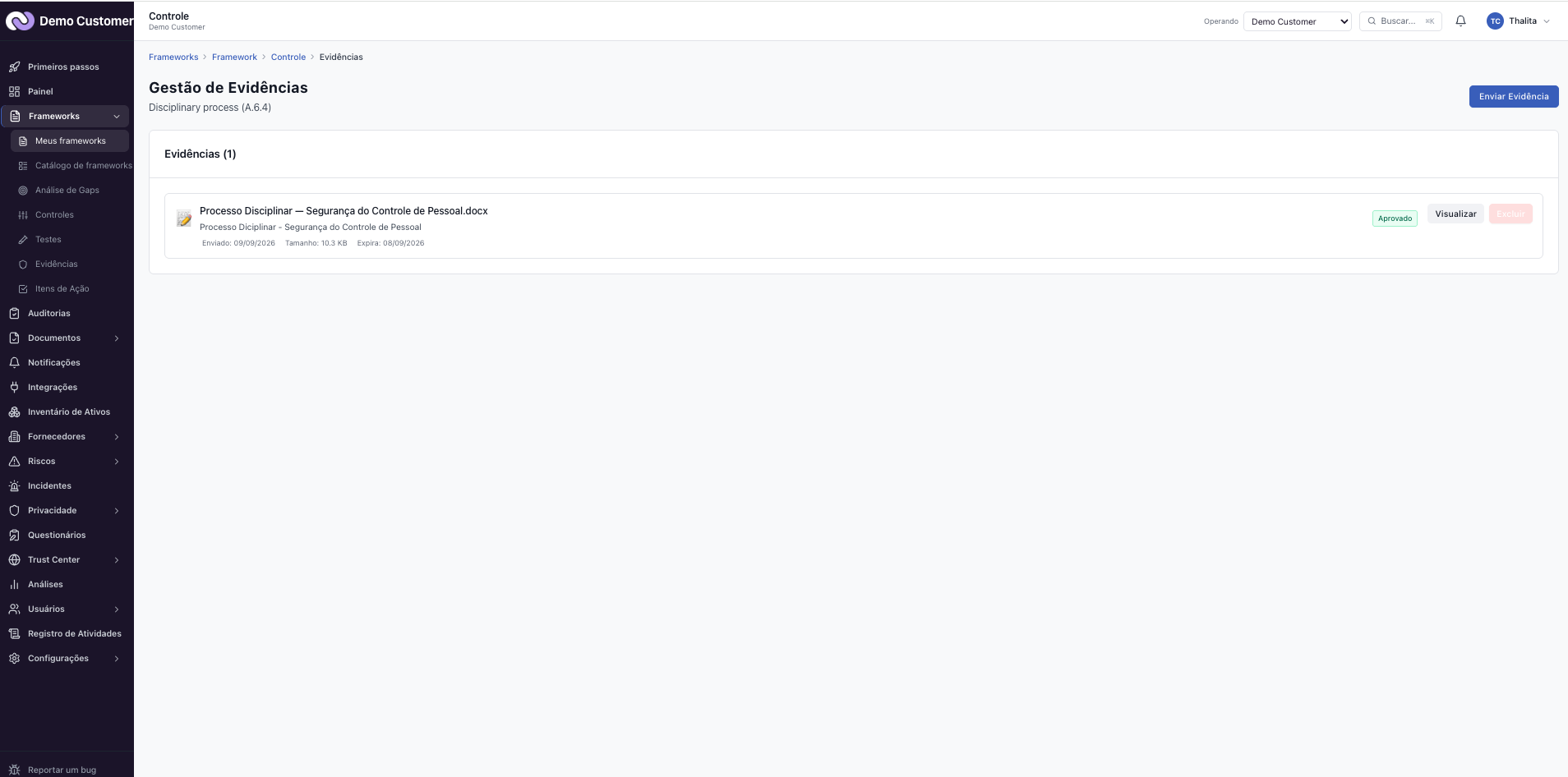Click the Excluir button on evidence

tap(1510, 214)
